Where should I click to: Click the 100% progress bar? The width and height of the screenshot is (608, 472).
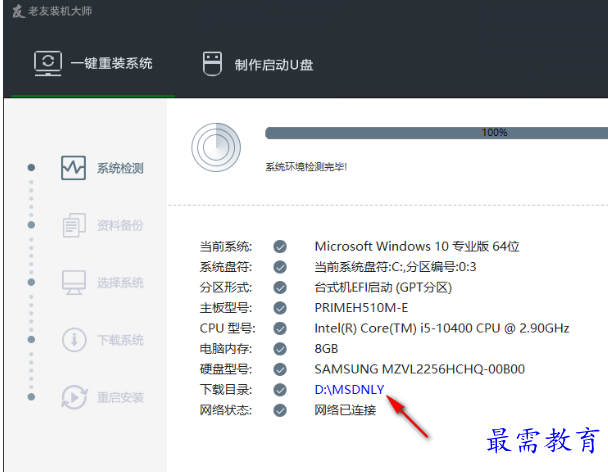pos(436,133)
